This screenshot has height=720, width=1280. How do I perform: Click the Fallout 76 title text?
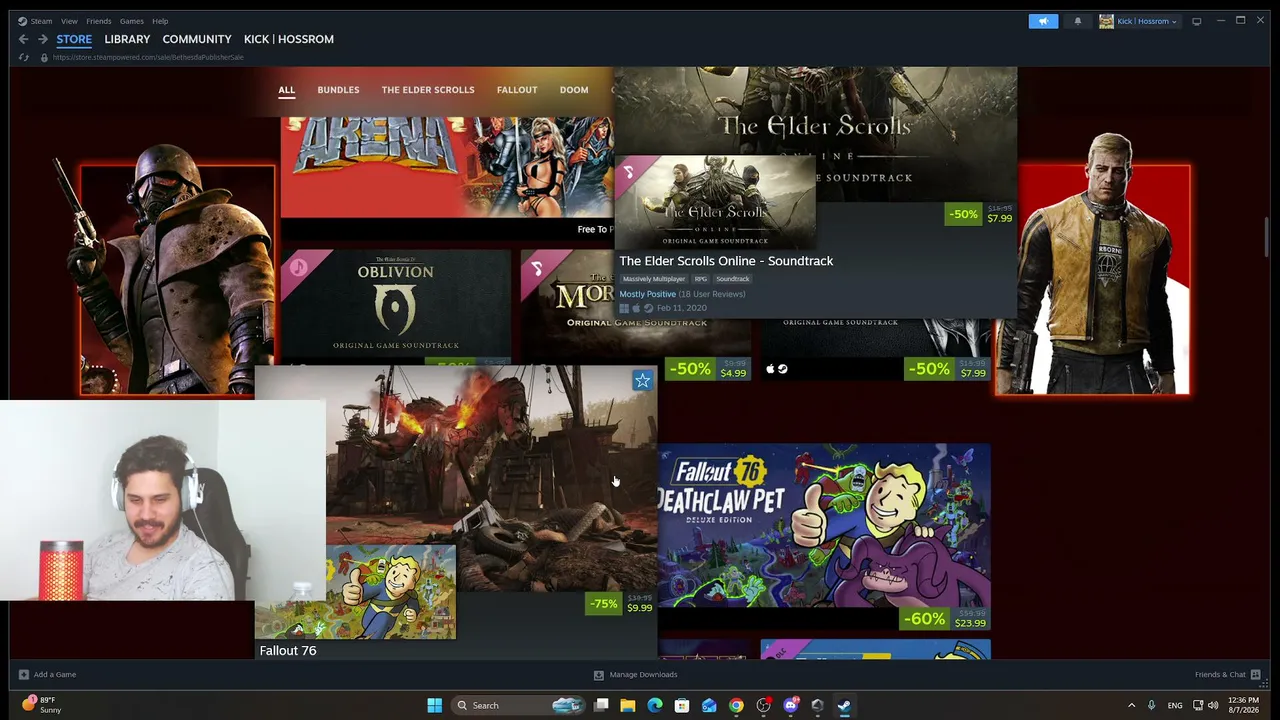[288, 650]
